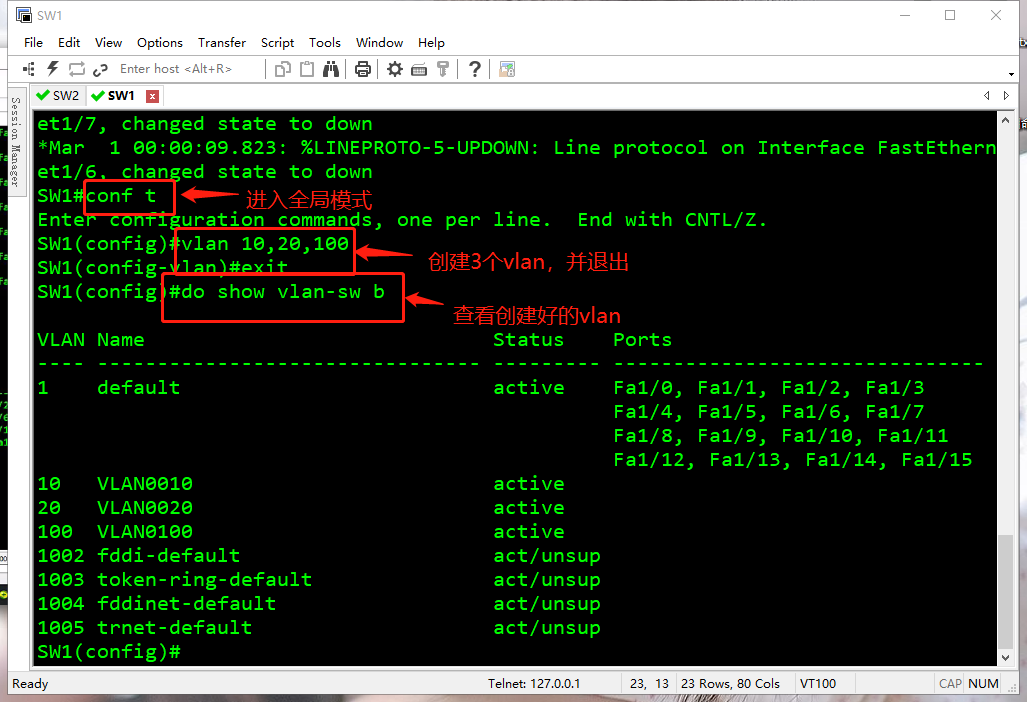Screen dimensions: 1027x702
Task: Click the SecureFX lock picture icon
Action: [x=507, y=69]
